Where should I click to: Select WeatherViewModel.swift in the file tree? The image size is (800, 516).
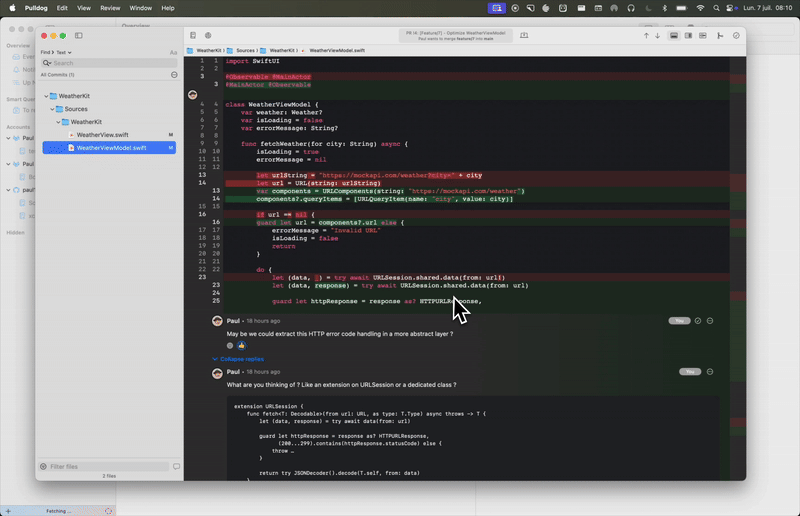tap(109, 148)
